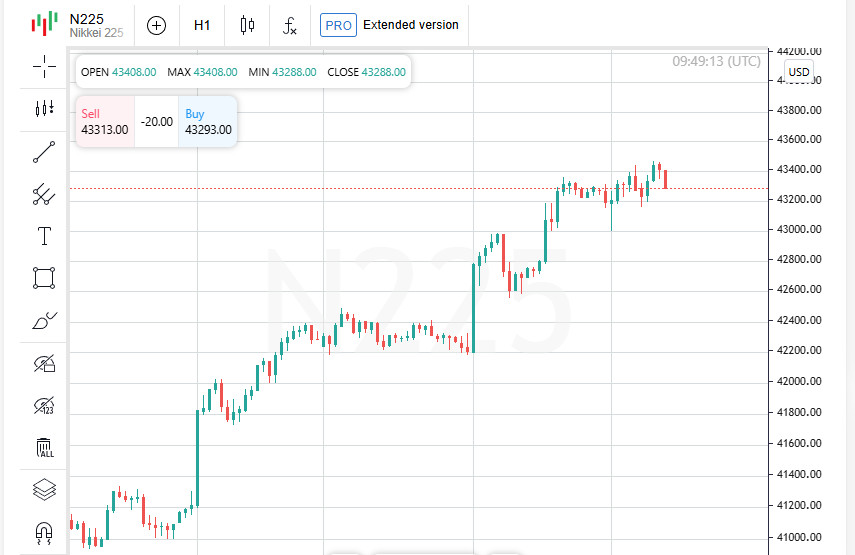Image resolution: width=855 pixels, height=555 pixels.
Task: Add symbol with plus icon
Action: 156,25
